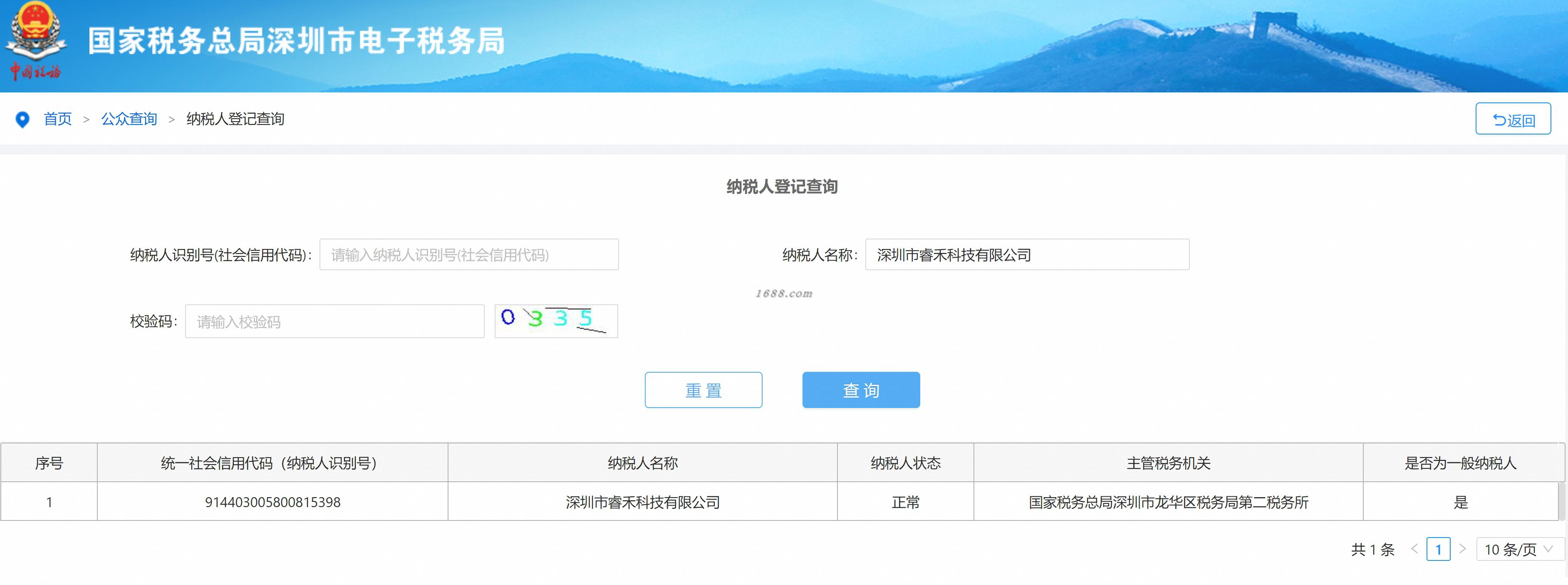This screenshot has width=1568, height=585.
Task: Focus the 校验码 captcha input field
Action: (x=335, y=322)
